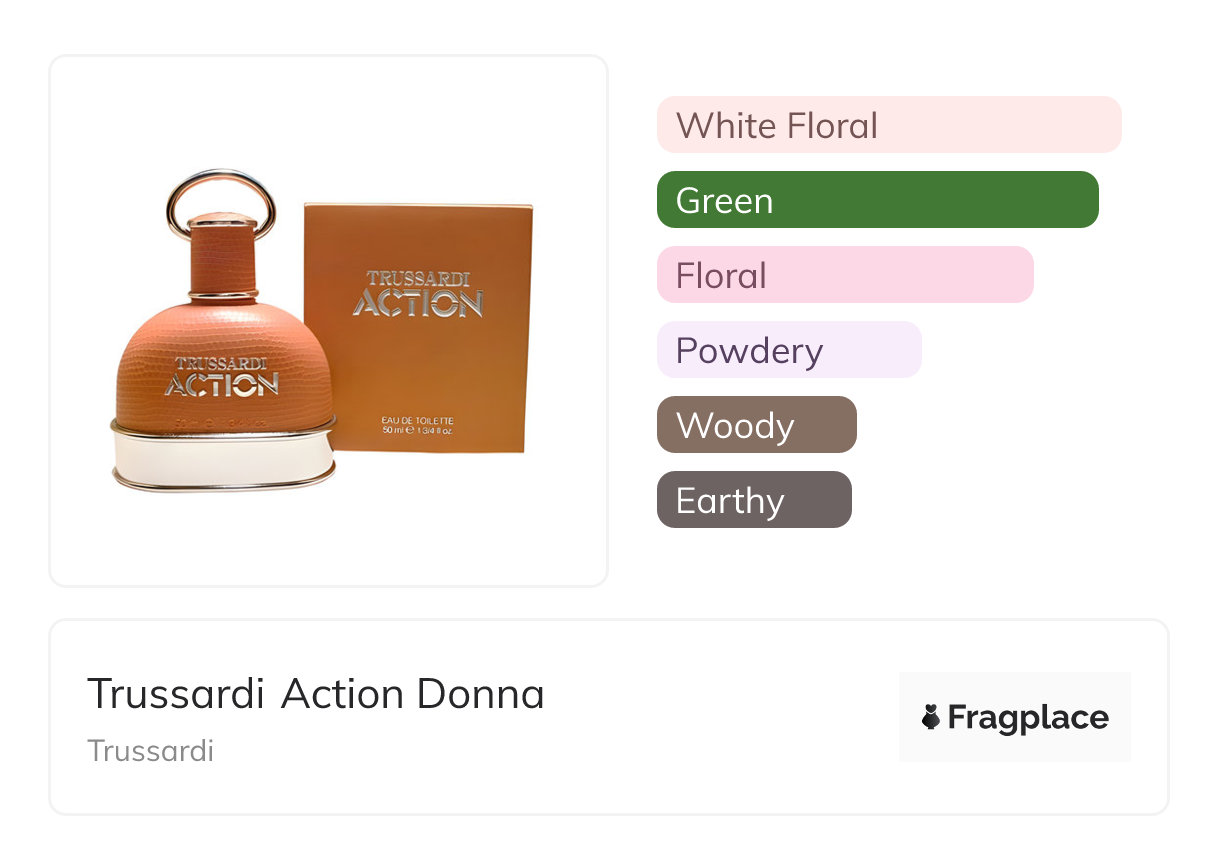This screenshot has height=864, width=1218.
Task: Select the White Floral accord bar
Action: tap(888, 125)
